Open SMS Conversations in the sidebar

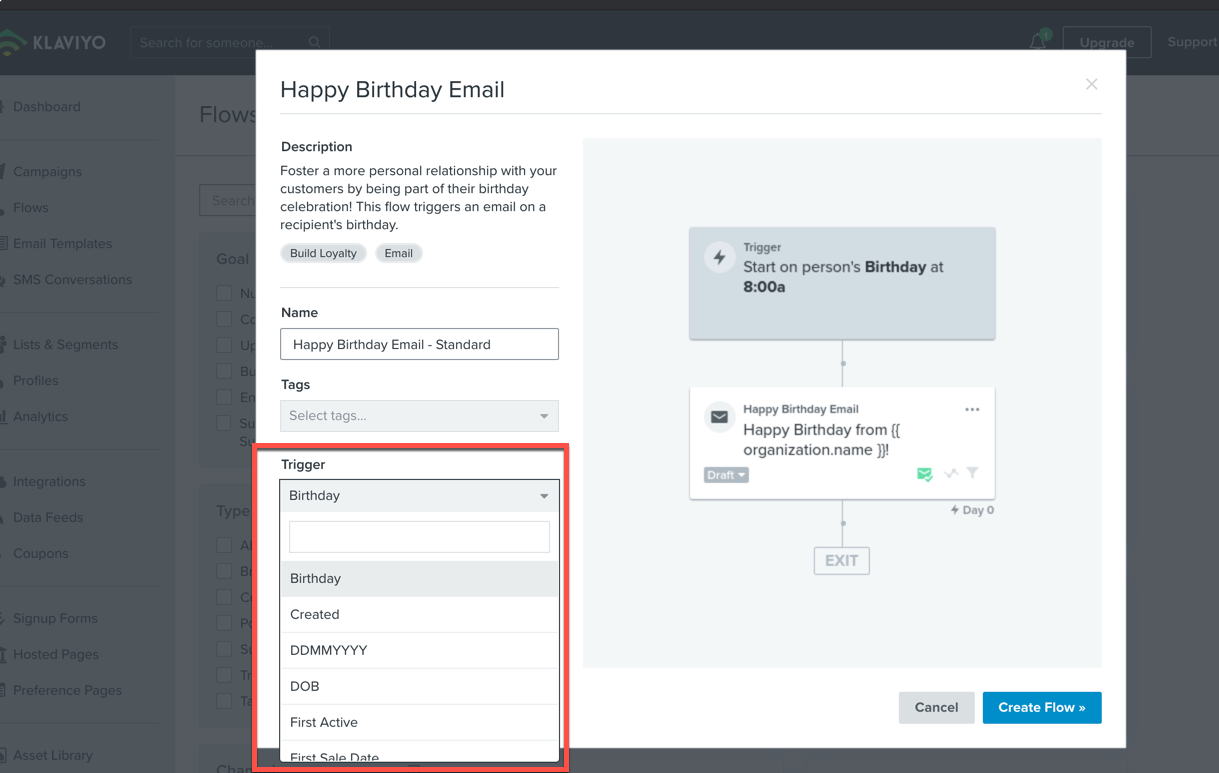tap(72, 280)
